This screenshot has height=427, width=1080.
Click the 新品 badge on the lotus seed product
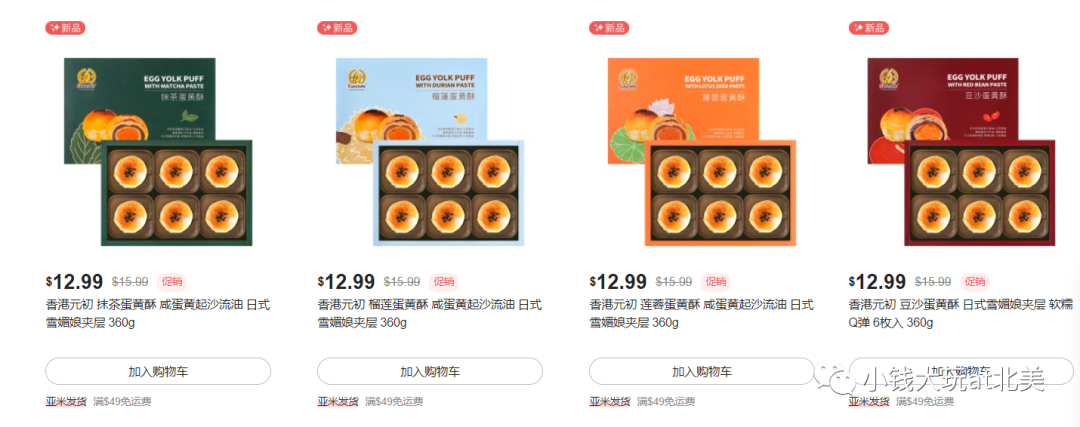pos(609,28)
